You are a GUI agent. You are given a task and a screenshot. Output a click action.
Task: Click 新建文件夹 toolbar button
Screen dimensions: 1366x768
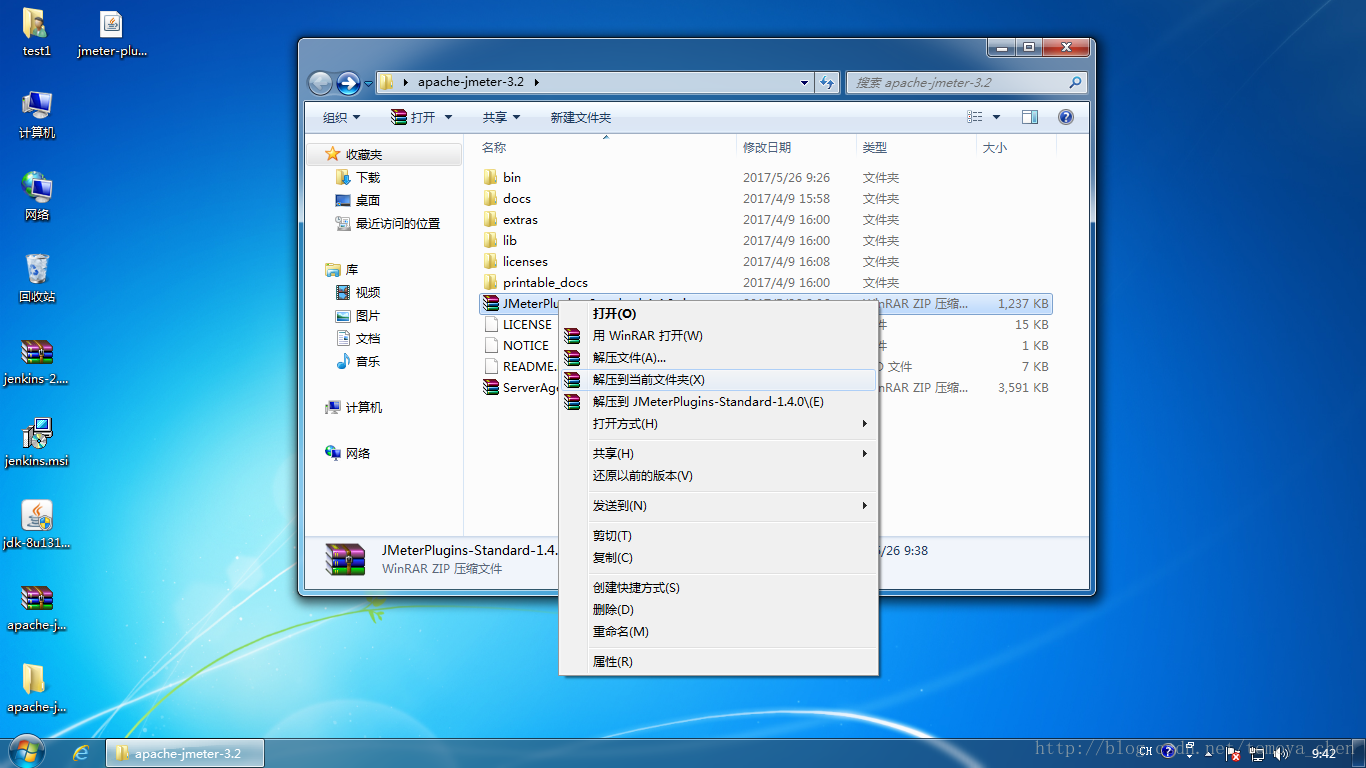580,117
